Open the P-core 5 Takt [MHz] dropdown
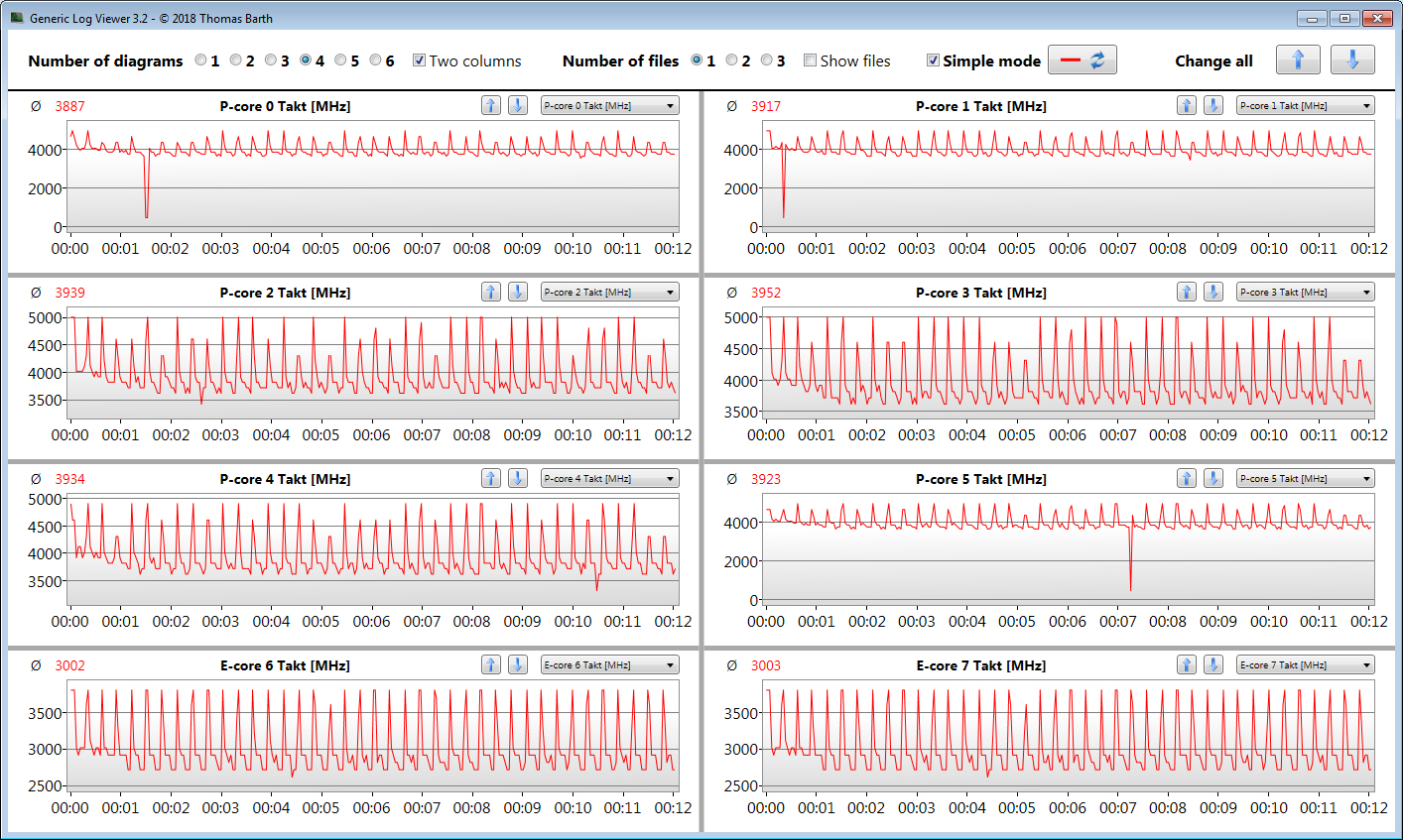This screenshot has width=1403, height=840. (x=1305, y=479)
